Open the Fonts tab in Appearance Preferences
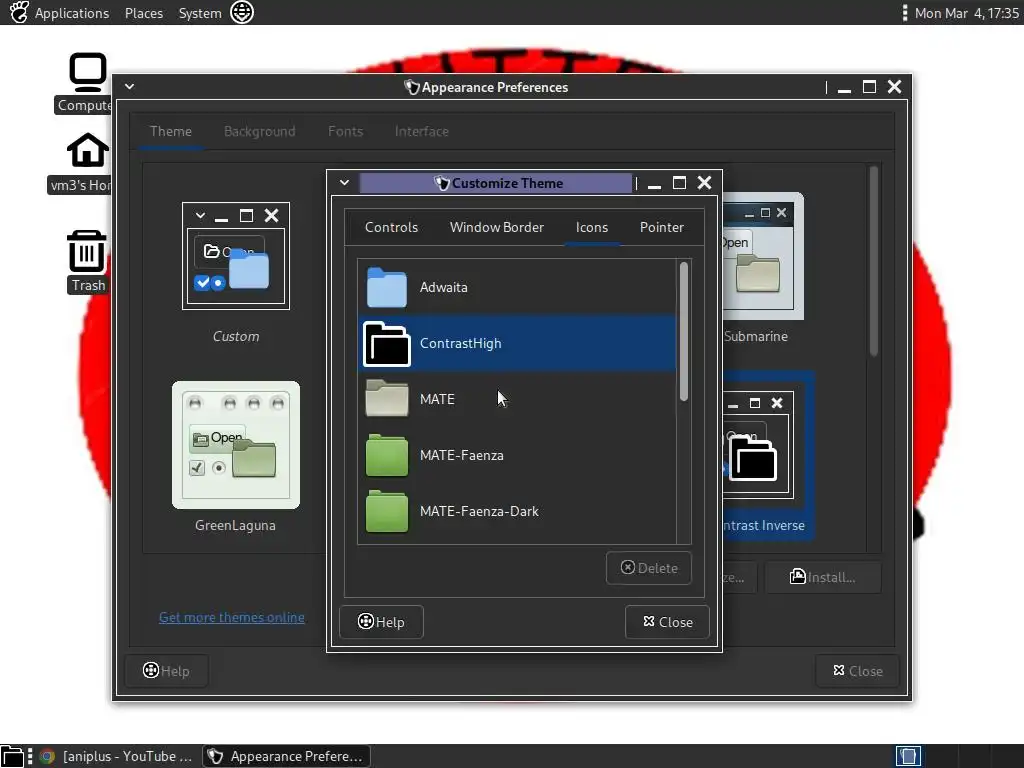 pyautogui.click(x=345, y=131)
